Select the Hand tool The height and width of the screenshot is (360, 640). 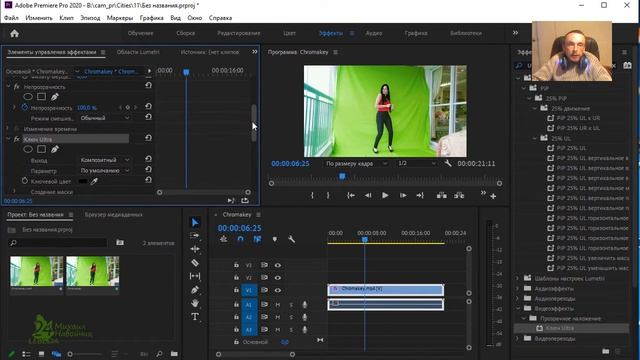(x=195, y=303)
